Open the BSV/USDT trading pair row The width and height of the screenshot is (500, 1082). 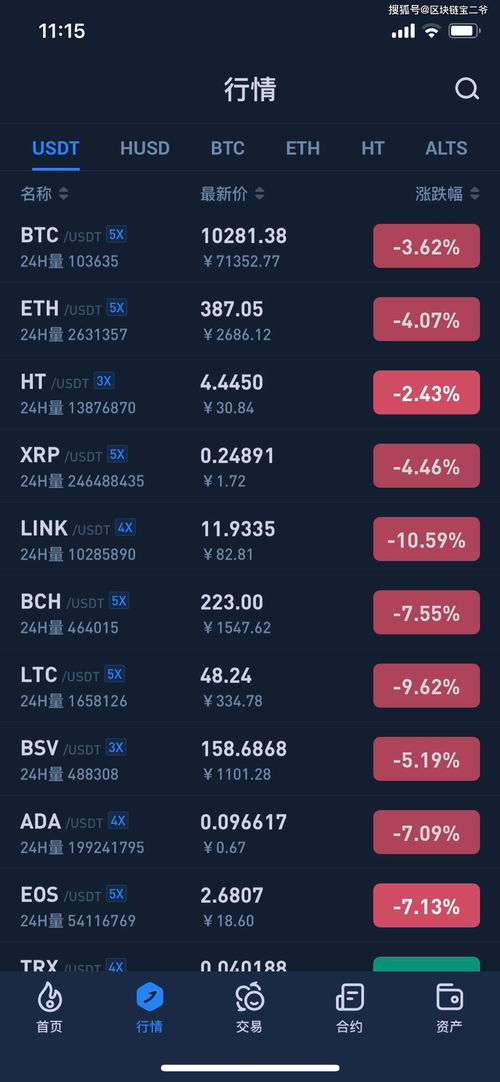(x=250, y=759)
